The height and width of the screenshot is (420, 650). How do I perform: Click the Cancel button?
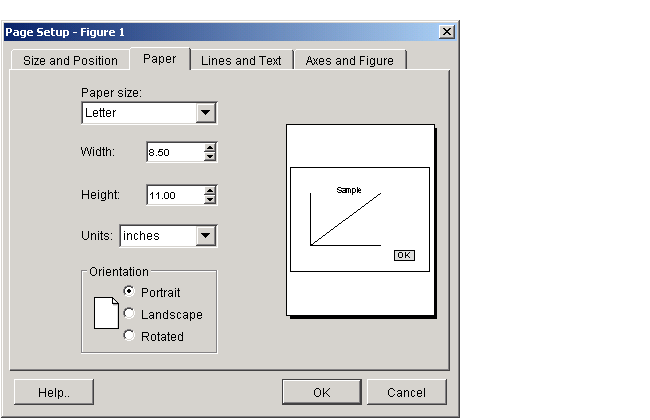click(x=406, y=392)
